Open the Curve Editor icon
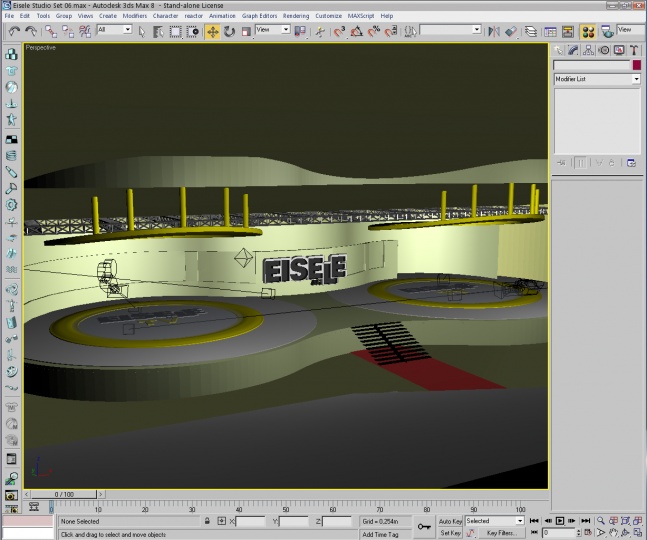 click(x=550, y=31)
